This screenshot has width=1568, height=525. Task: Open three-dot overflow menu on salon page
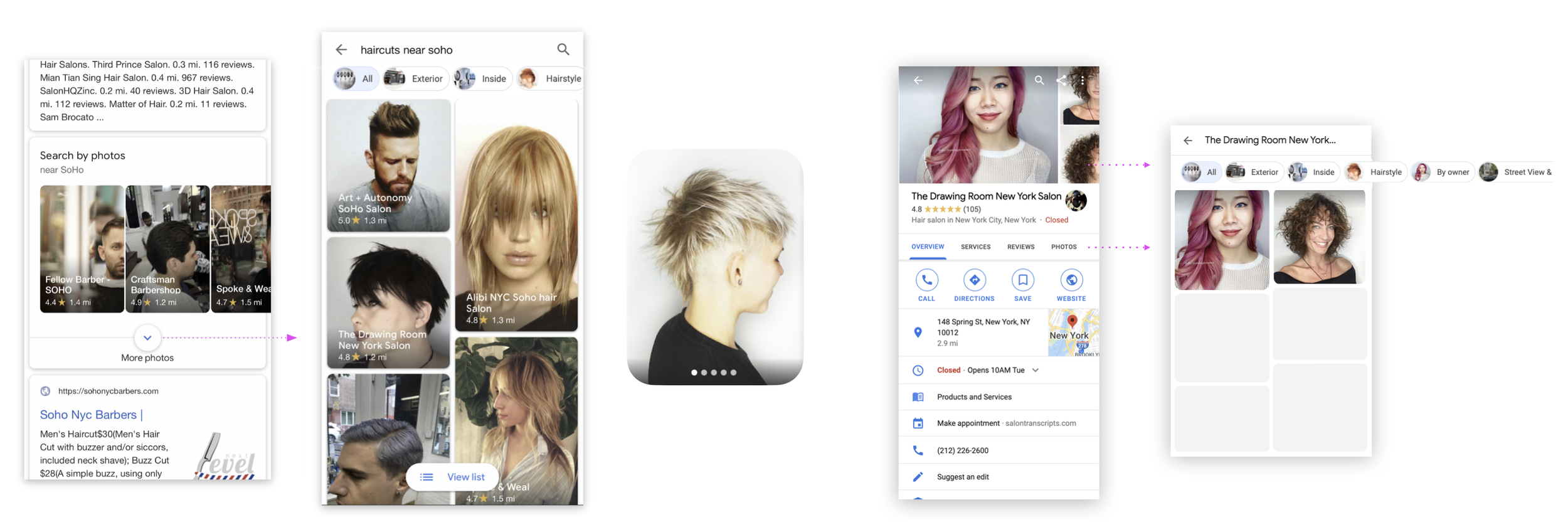click(x=1083, y=80)
